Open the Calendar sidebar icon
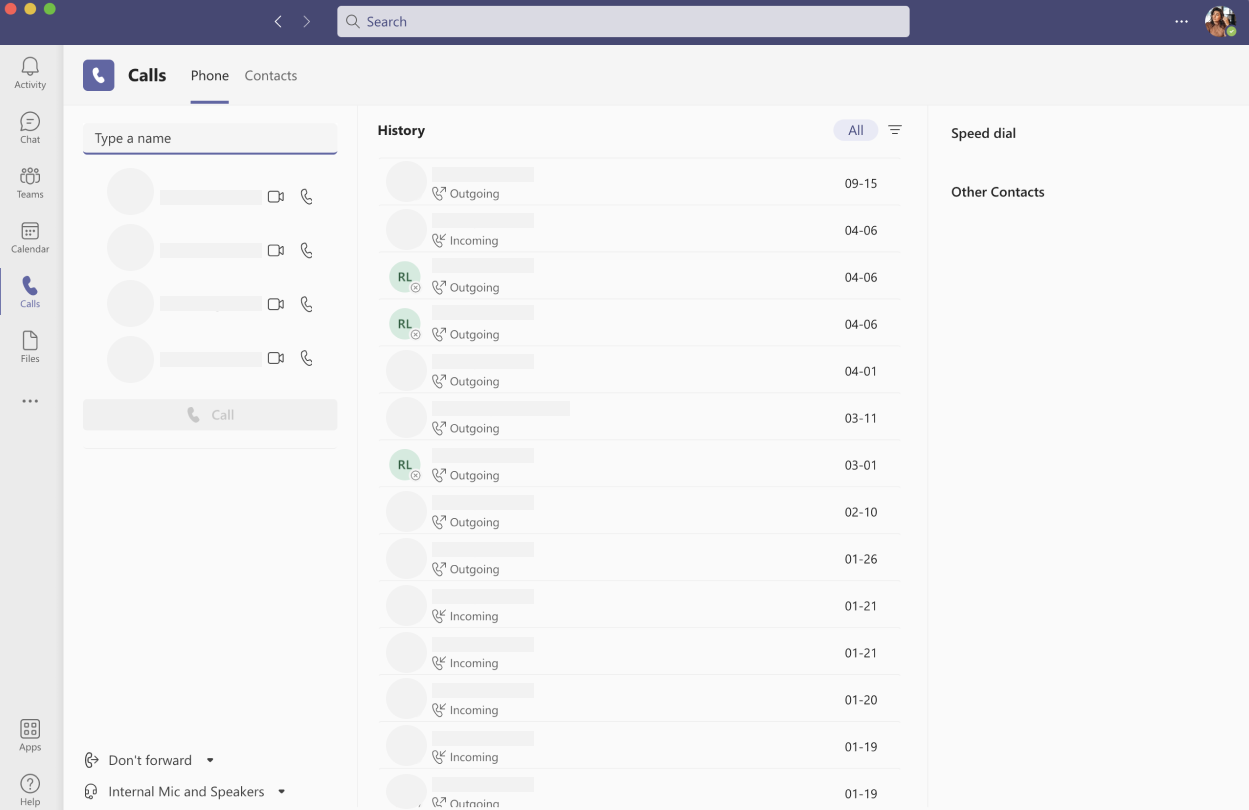The height and width of the screenshot is (810, 1249). point(30,237)
